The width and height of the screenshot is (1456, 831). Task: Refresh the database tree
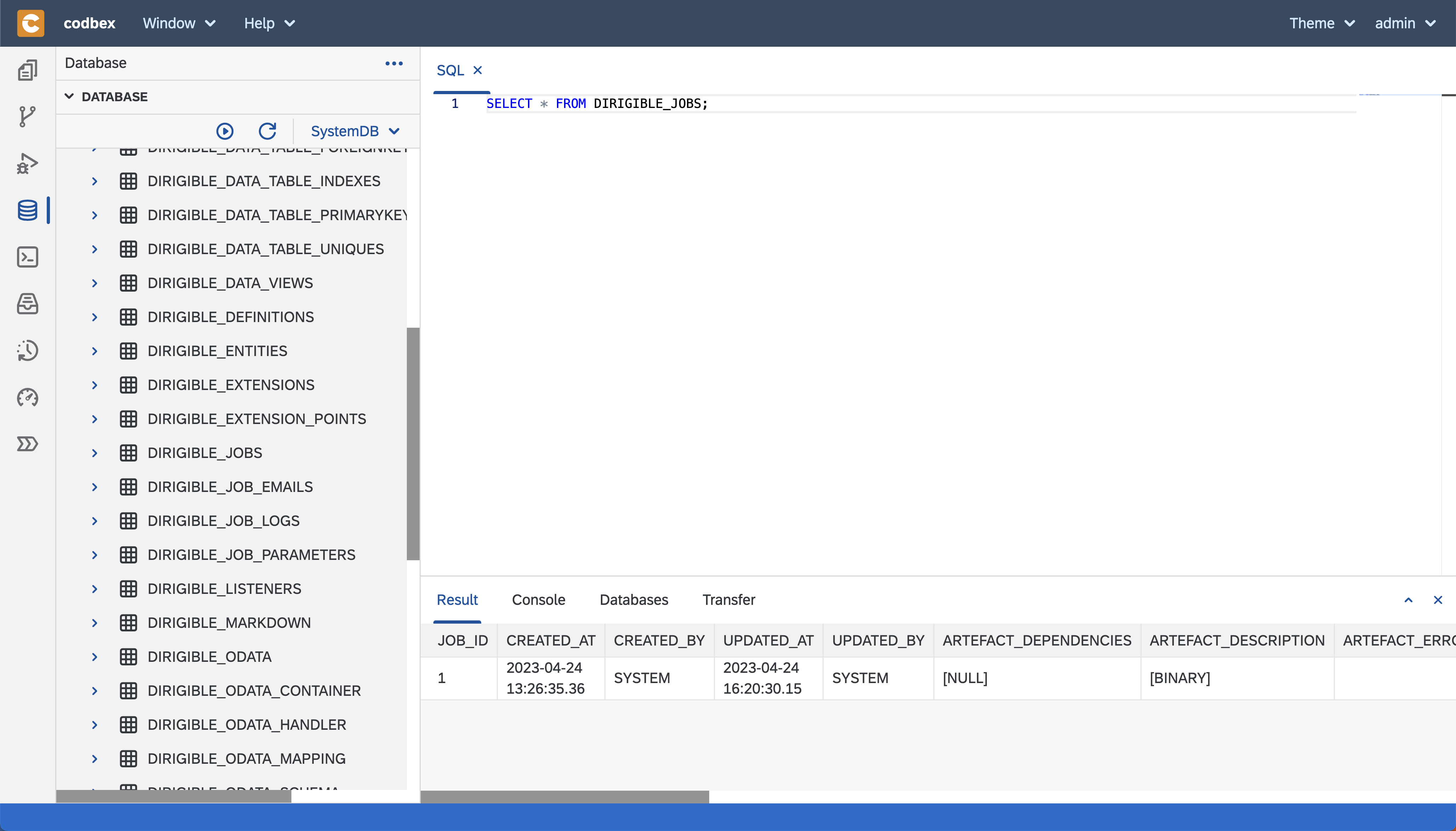point(267,131)
